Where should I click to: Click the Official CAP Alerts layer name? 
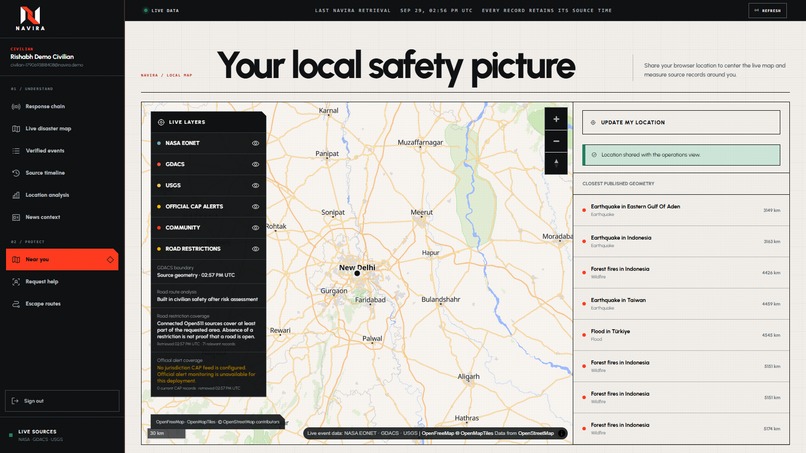pos(194,207)
